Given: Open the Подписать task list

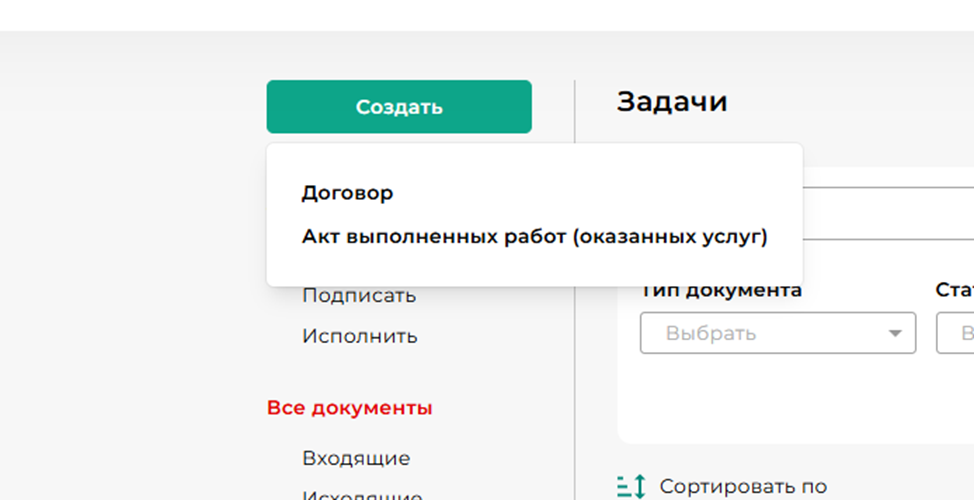Looking at the screenshot, I should [x=359, y=296].
